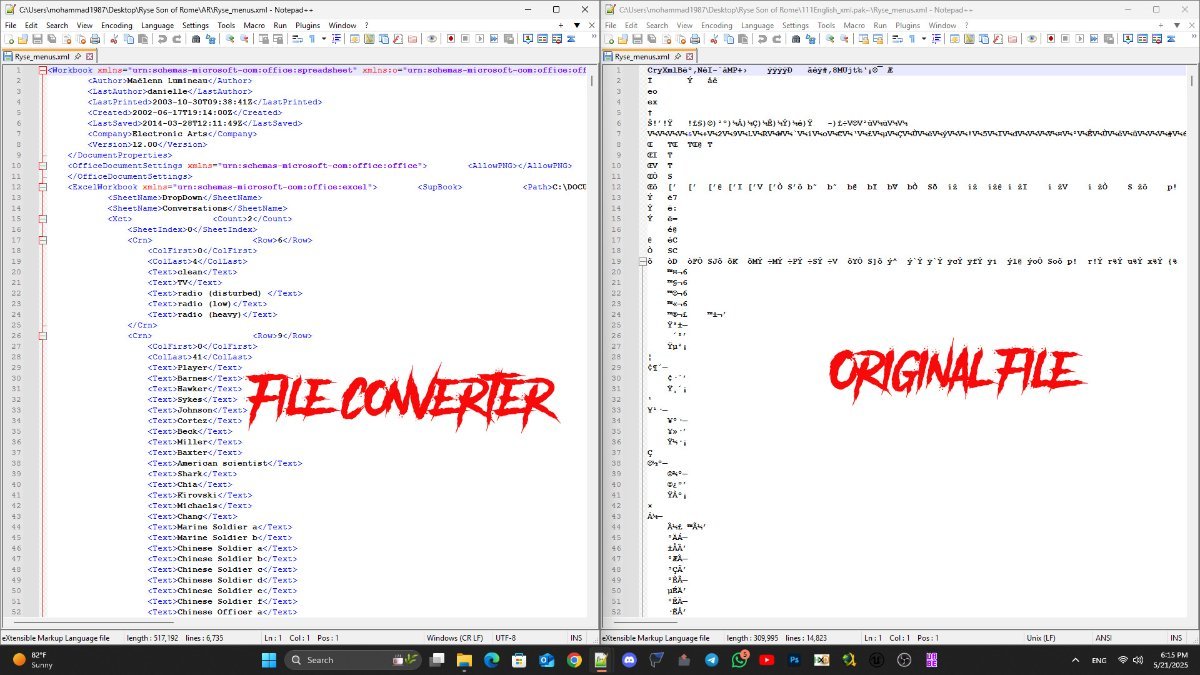1200x675 pixels.
Task: Click the vertical scrollbar of the left Notepad++ window
Action: point(593,340)
